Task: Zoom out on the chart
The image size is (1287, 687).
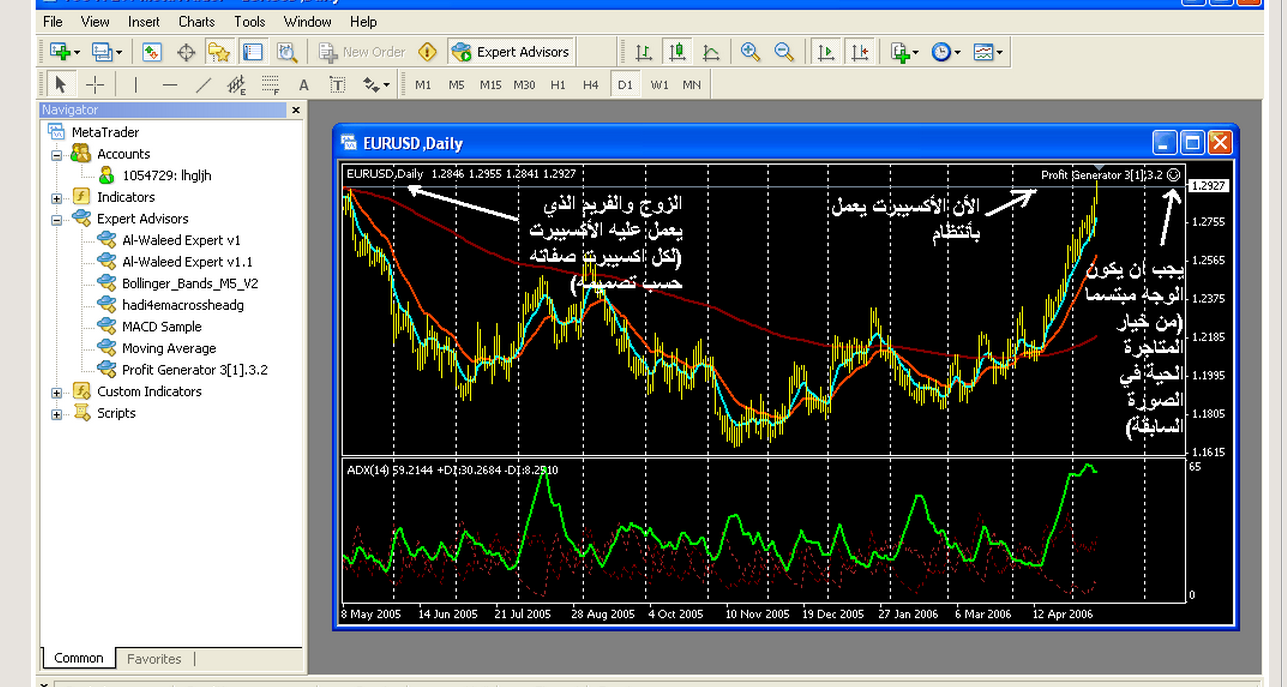Action: point(784,52)
